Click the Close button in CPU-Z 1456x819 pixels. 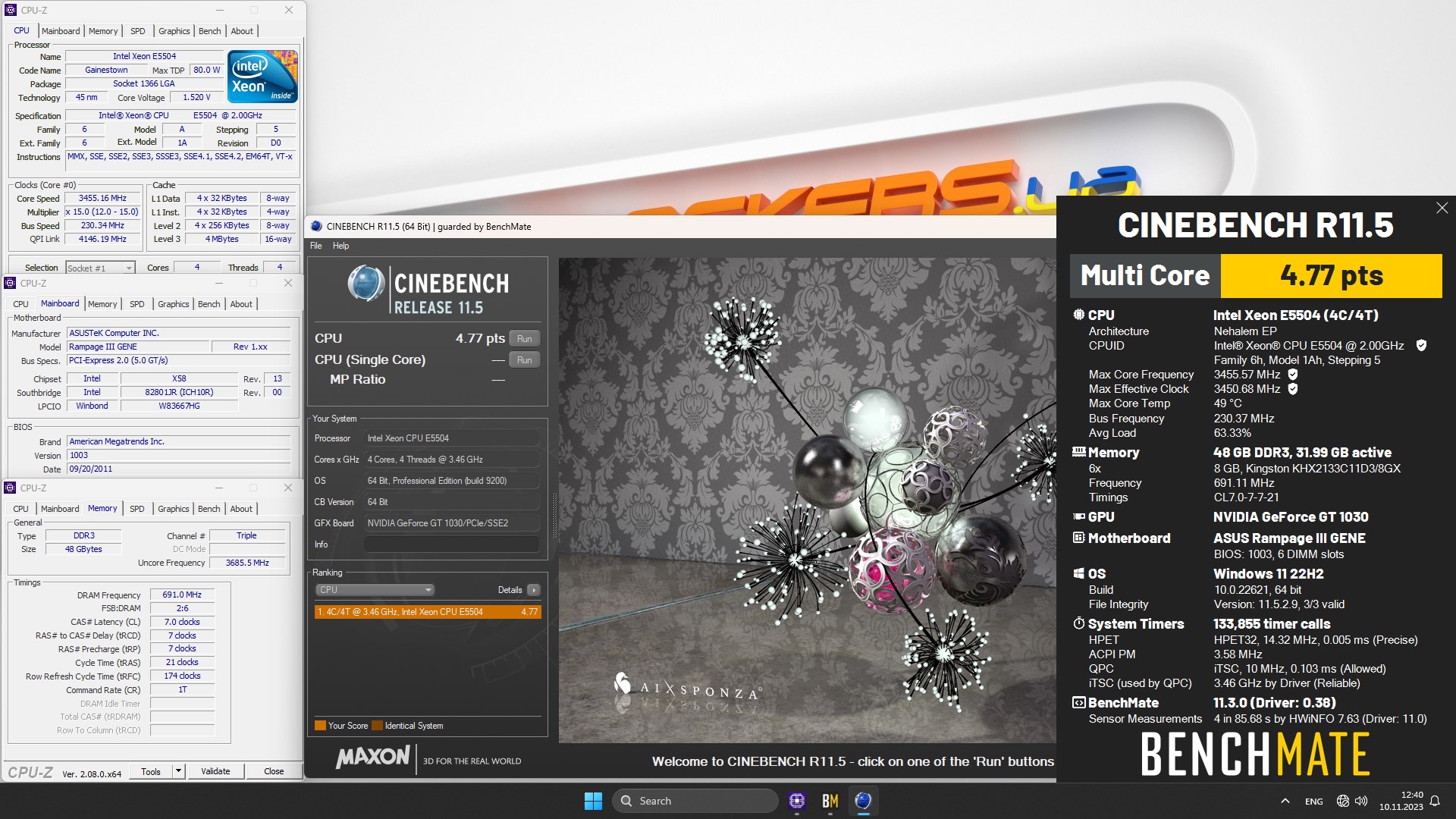click(274, 771)
